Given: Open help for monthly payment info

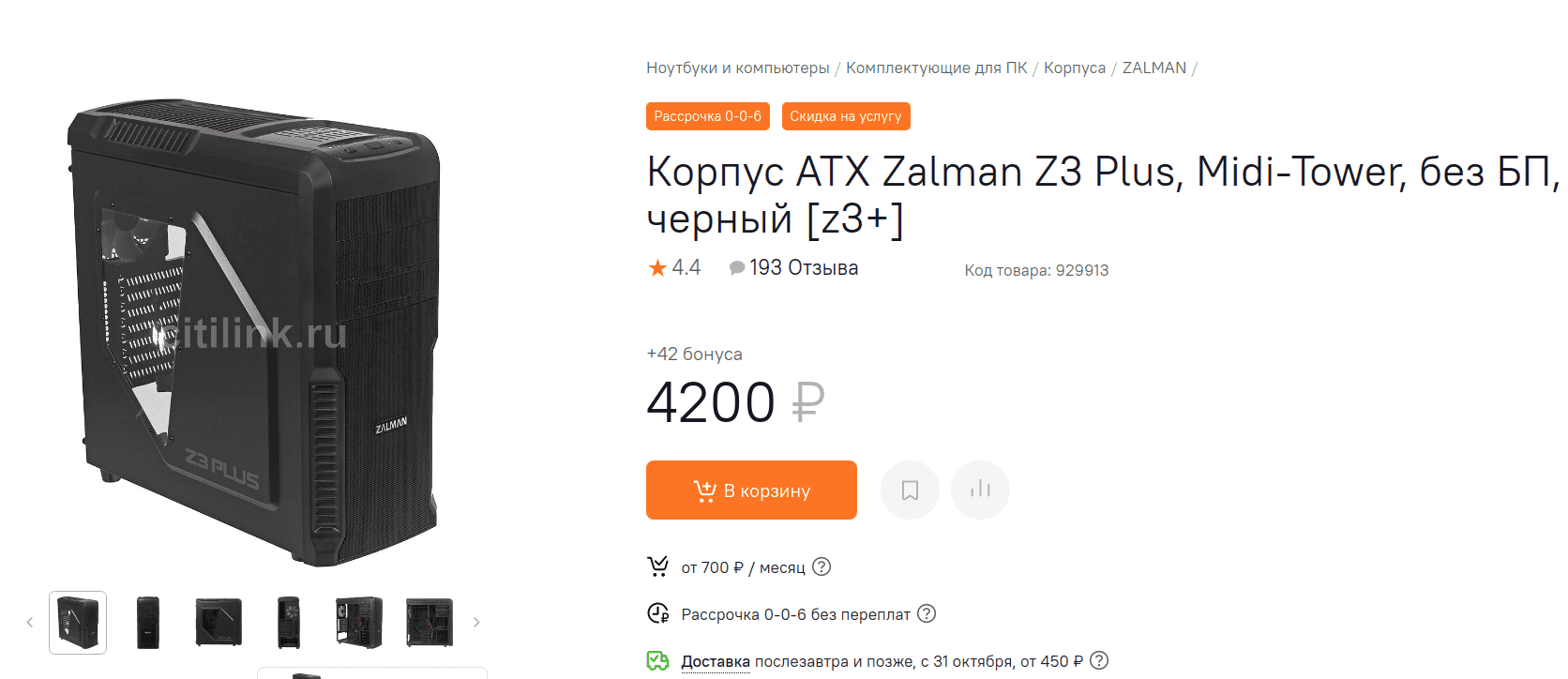Looking at the screenshot, I should tap(822, 566).
